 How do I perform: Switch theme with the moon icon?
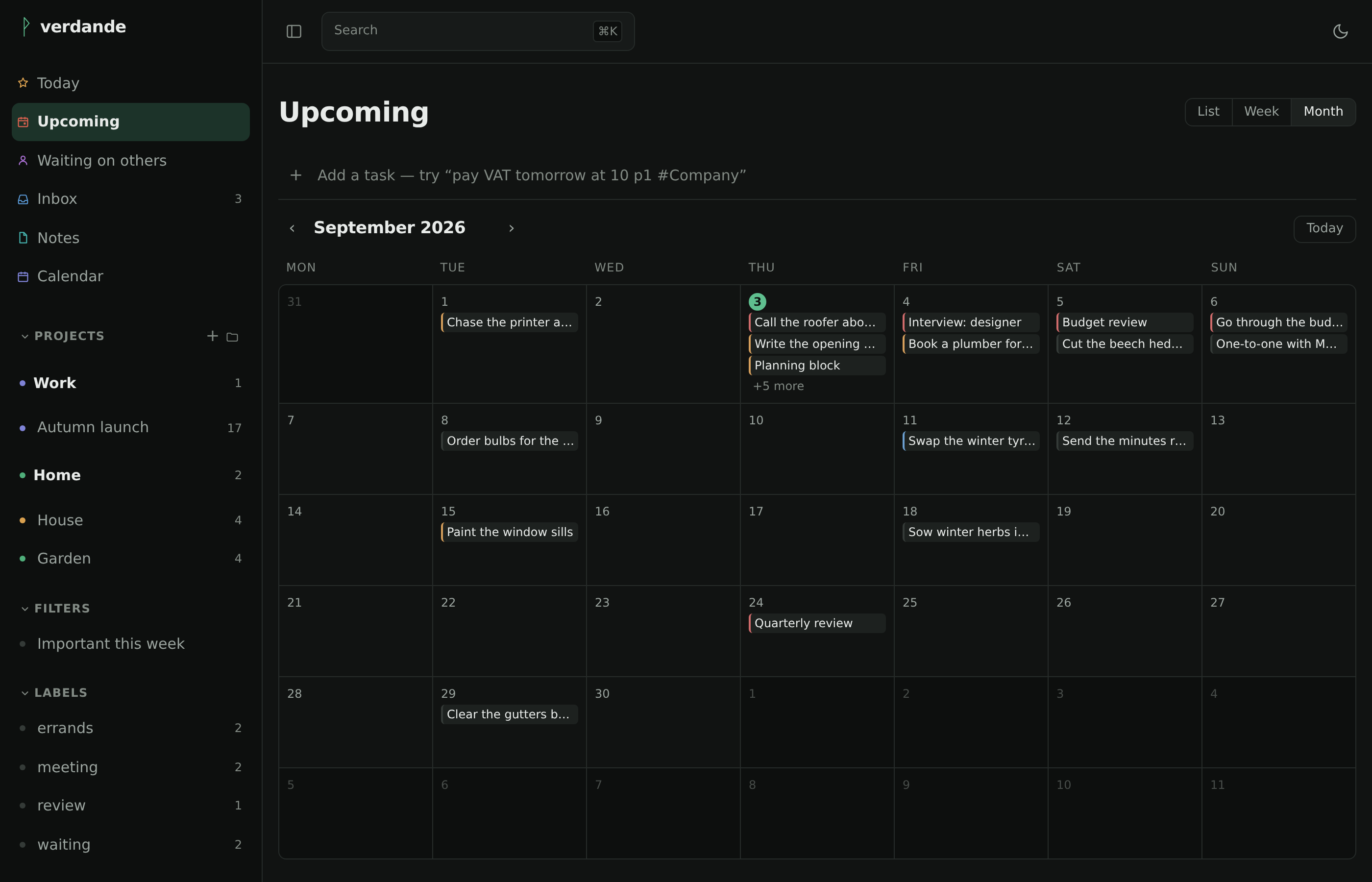1341,31
